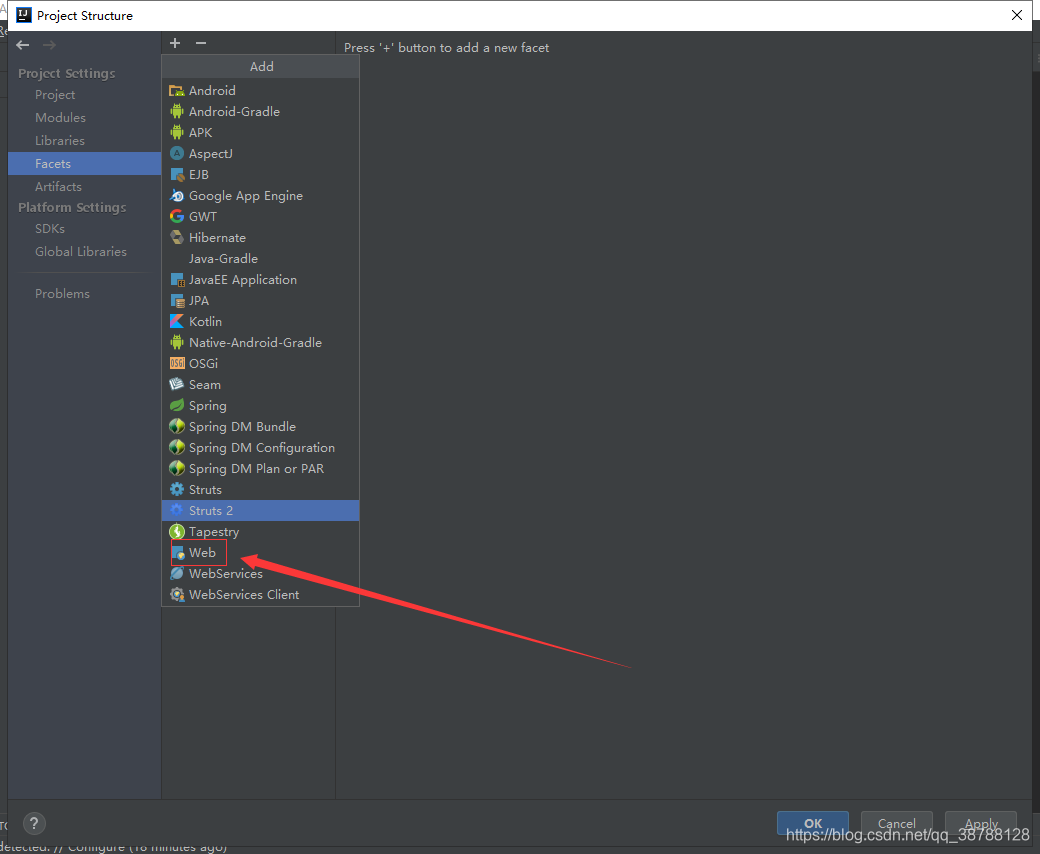Click the APK robot icon
The width and height of the screenshot is (1040, 854).
(176, 133)
